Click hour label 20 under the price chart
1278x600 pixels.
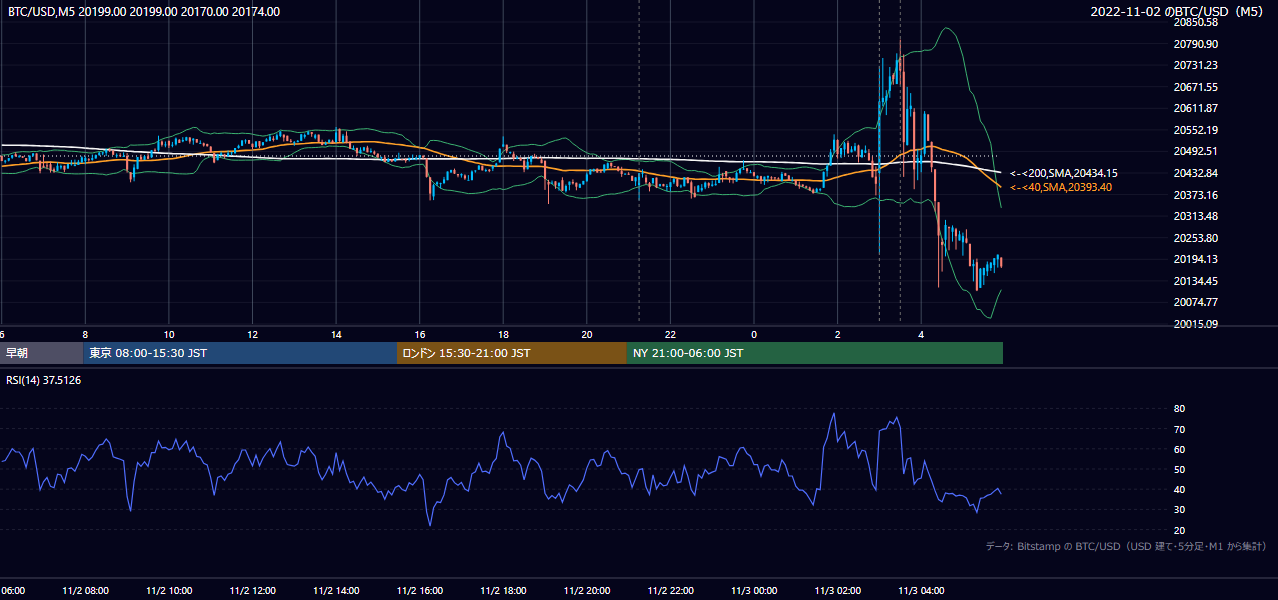(587, 334)
